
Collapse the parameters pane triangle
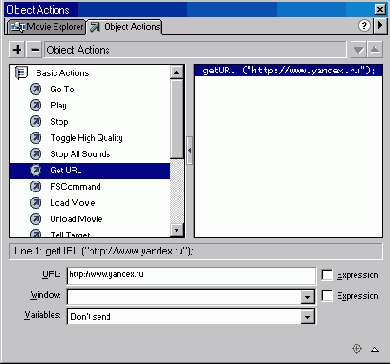(375, 349)
